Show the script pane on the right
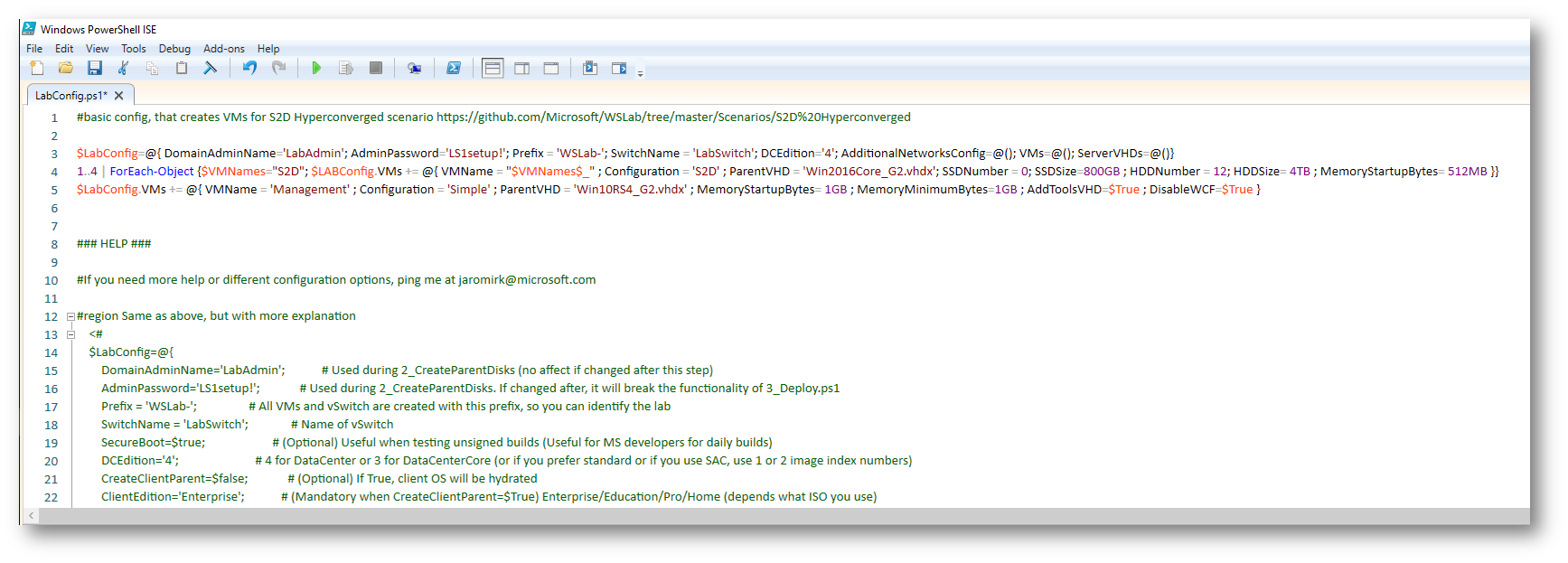Image resolution: width=1568 pixels, height=563 pixels. click(522, 68)
